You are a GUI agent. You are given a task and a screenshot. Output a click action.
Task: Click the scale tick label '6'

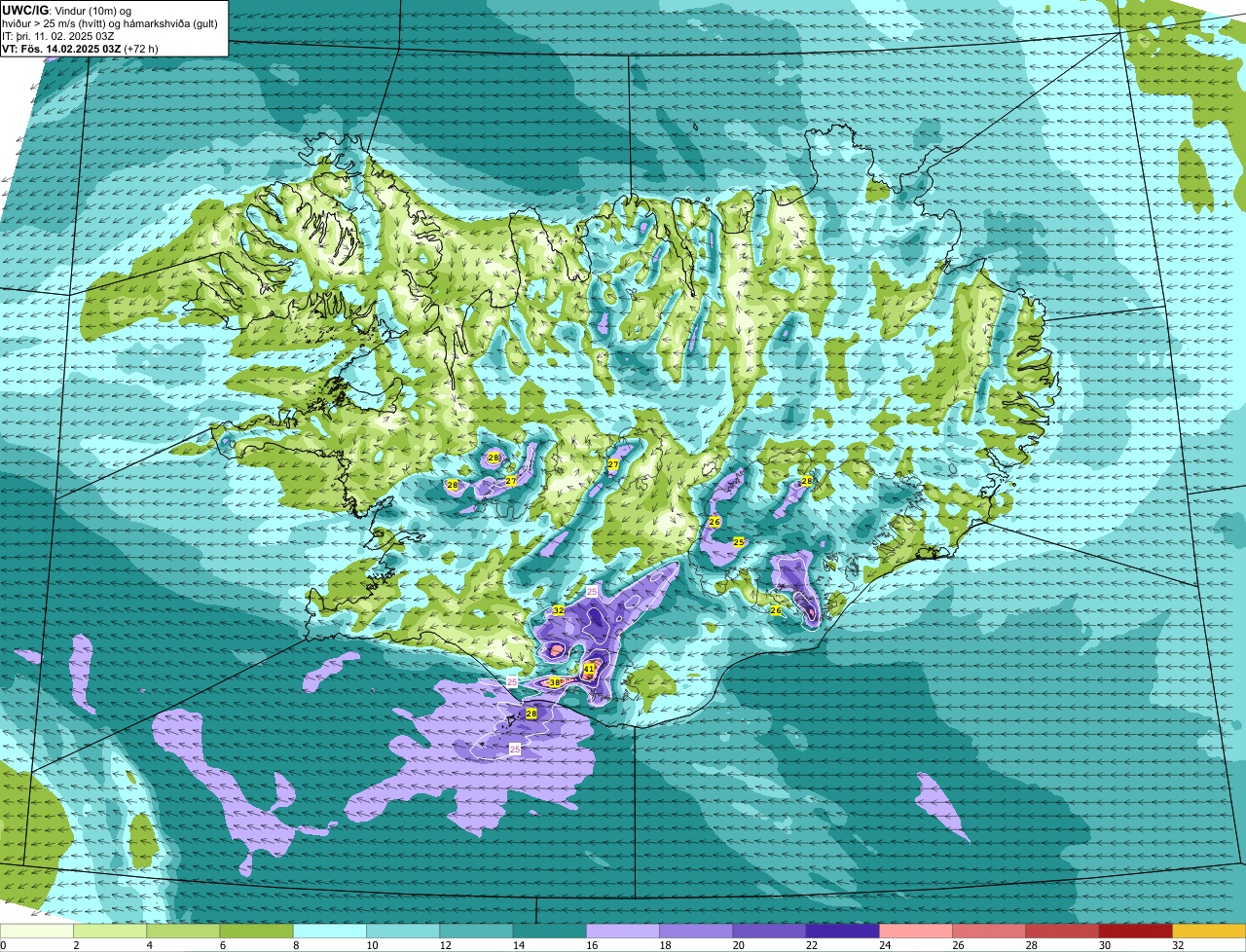[x=221, y=945]
